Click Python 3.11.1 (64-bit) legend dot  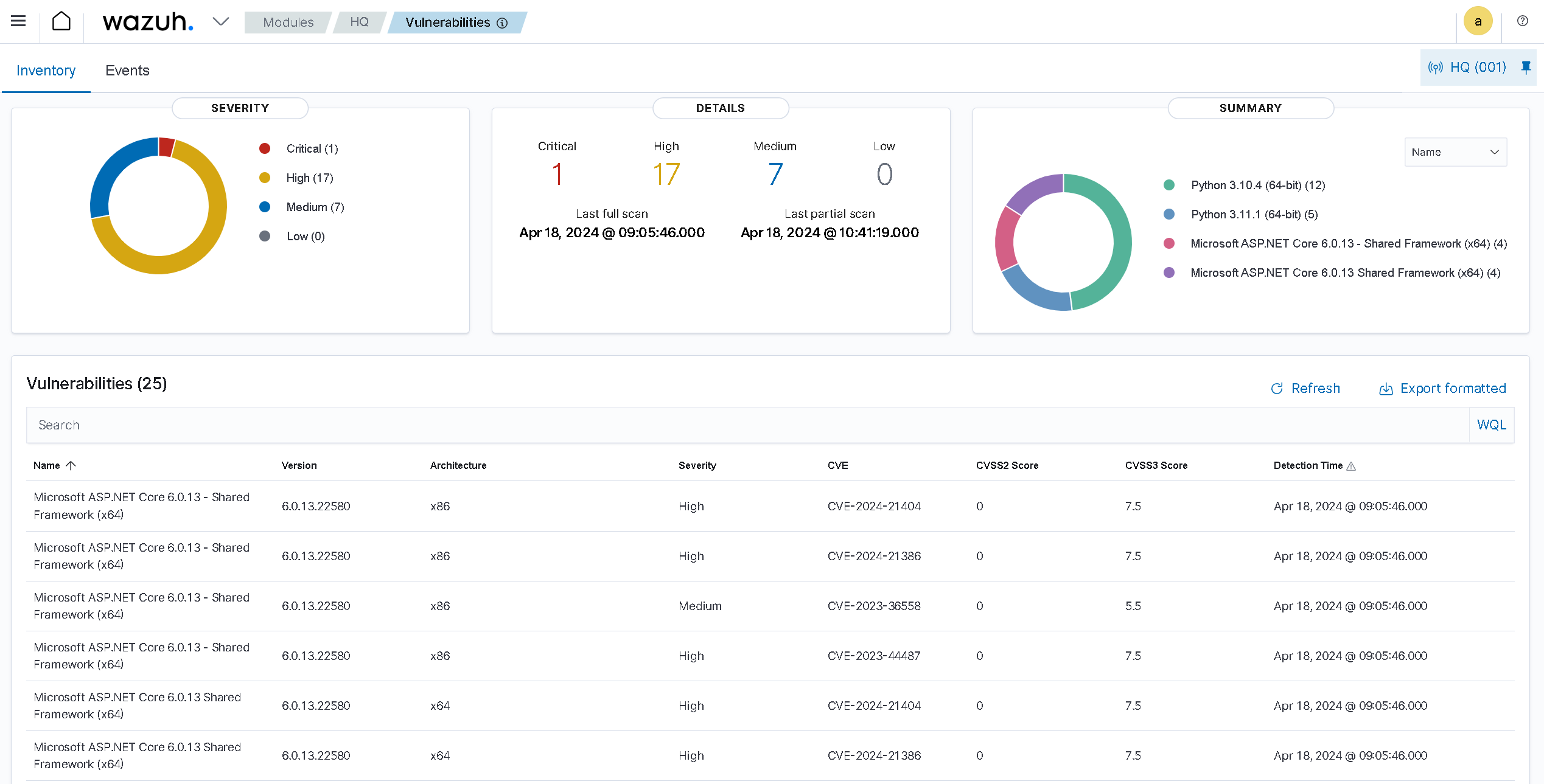point(1169,214)
